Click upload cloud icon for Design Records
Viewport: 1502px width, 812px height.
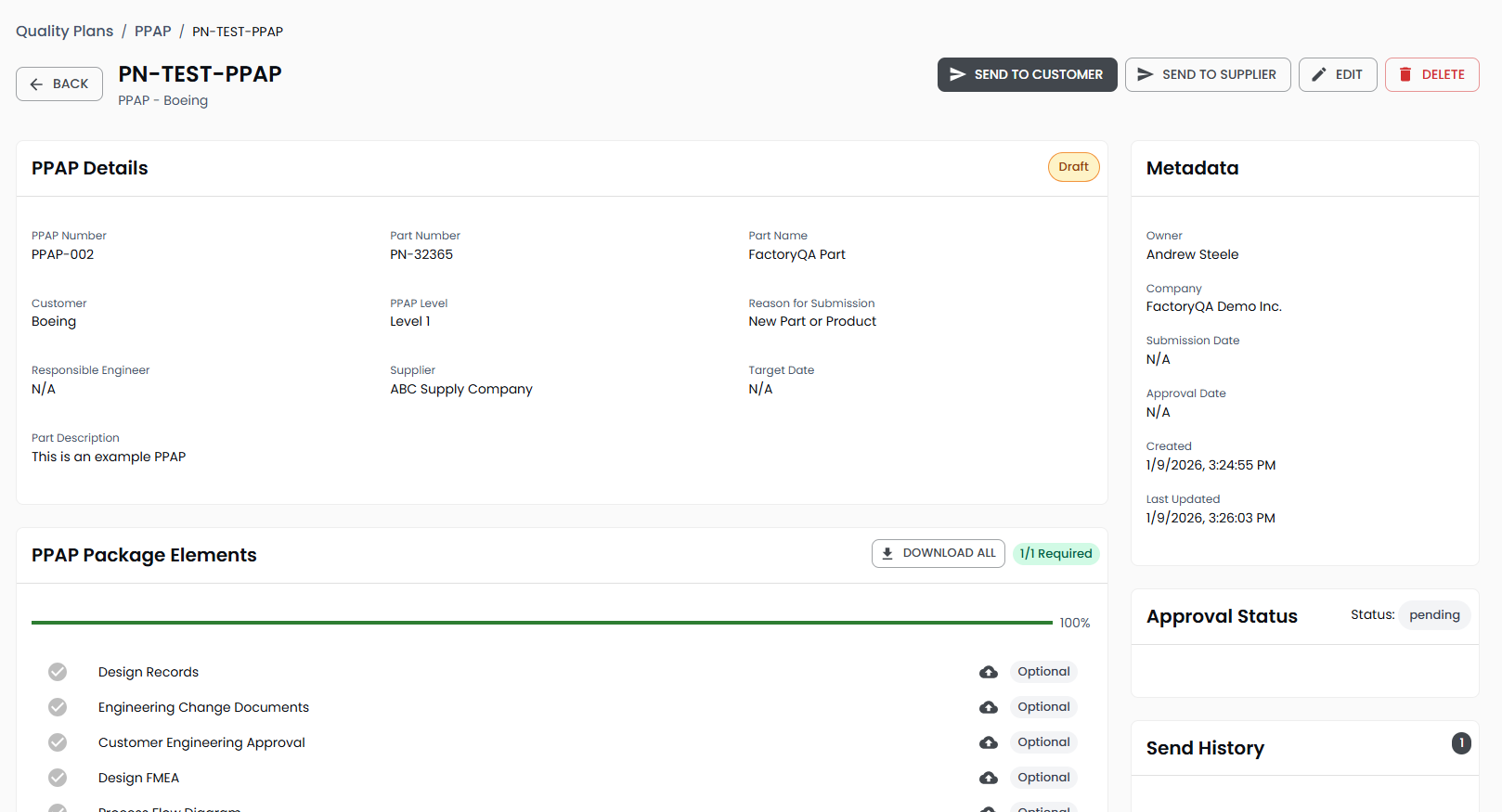tap(988, 672)
